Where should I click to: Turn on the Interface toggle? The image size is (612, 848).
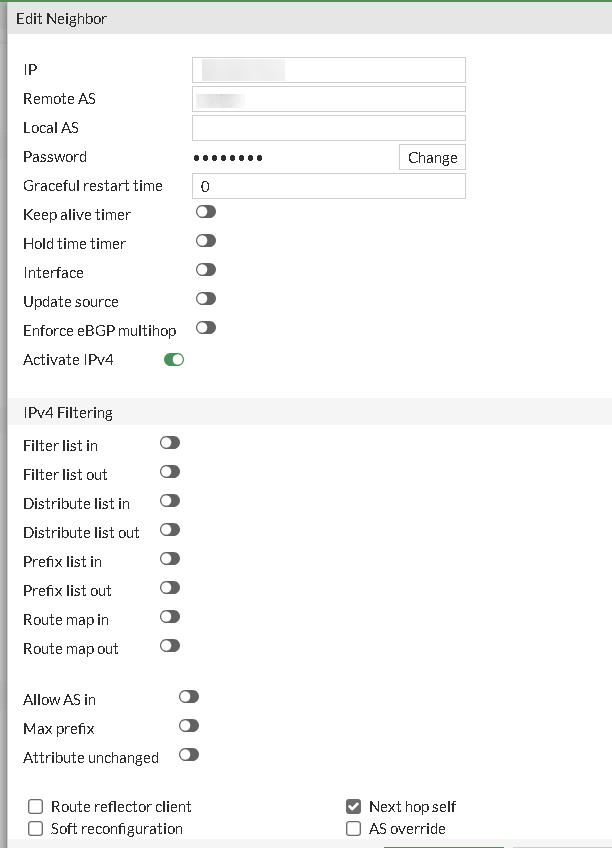(x=205, y=269)
